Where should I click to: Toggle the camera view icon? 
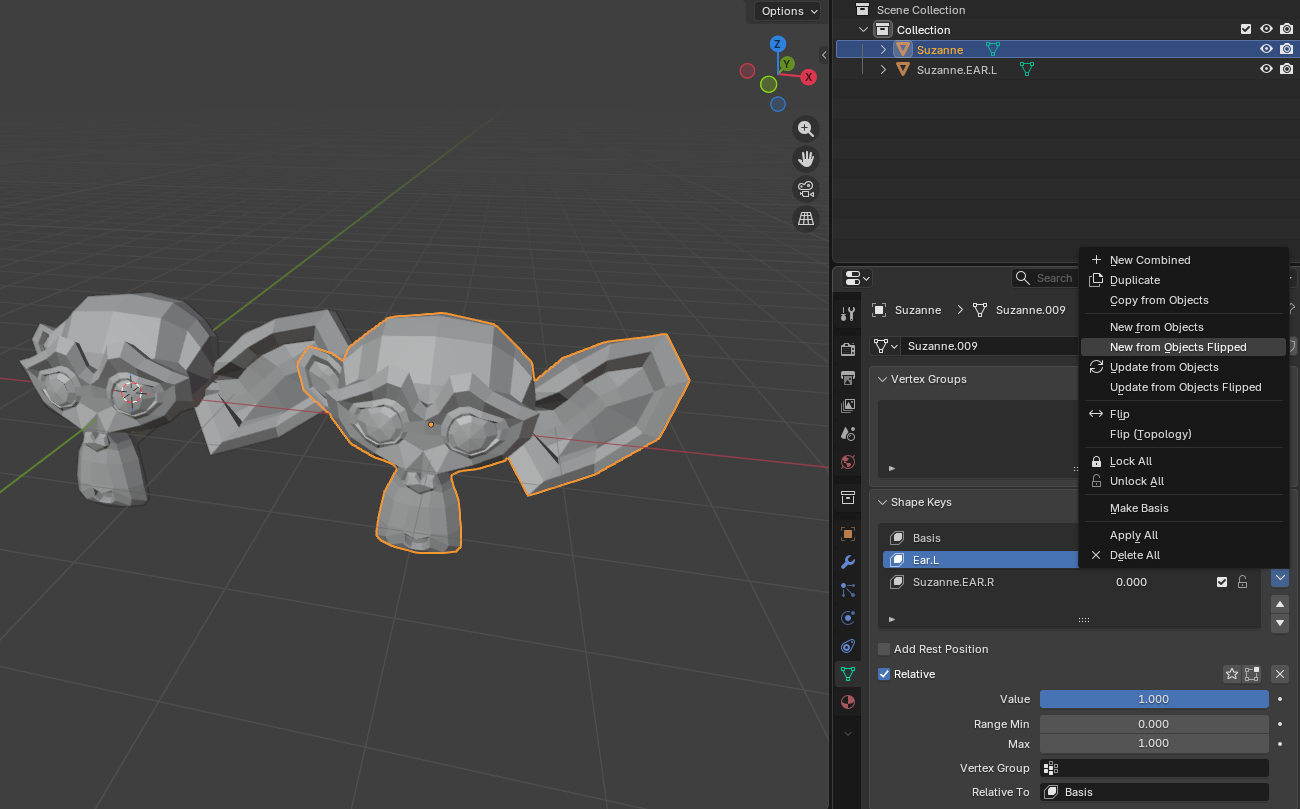[806, 188]
